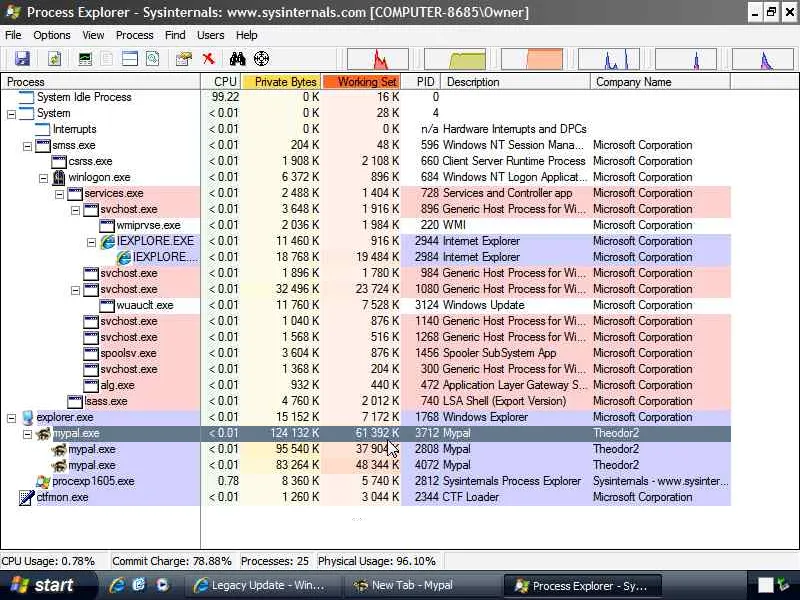Click the mypal.exe icon for PID 4072
The image size is (800, 600).
coord(59,465)
